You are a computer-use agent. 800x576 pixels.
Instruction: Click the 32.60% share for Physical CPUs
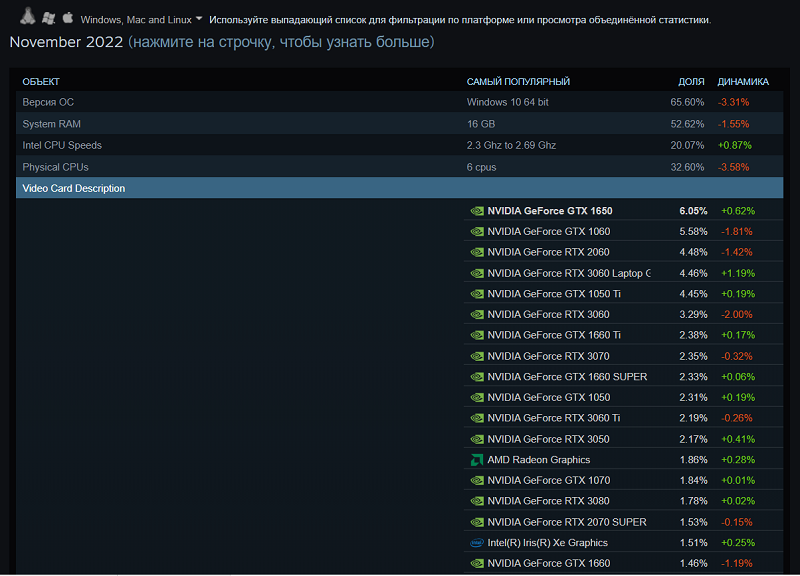pyautogui.click(x=687, y=167)
